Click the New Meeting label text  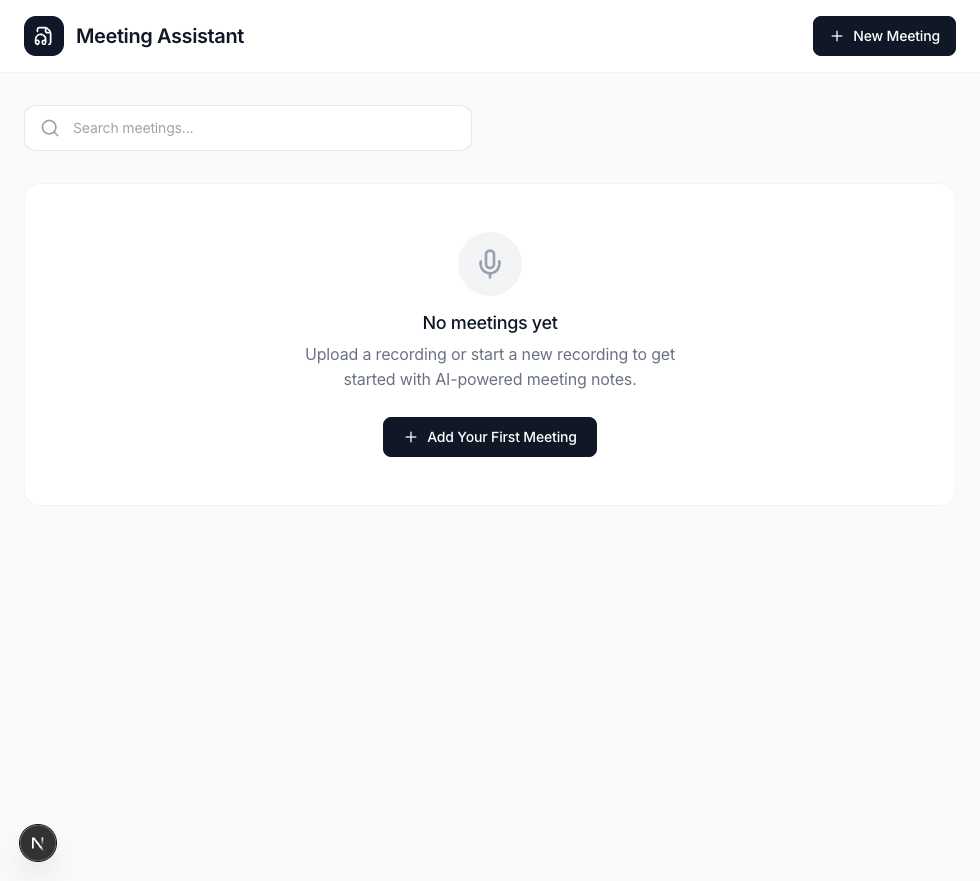[896, 36]
